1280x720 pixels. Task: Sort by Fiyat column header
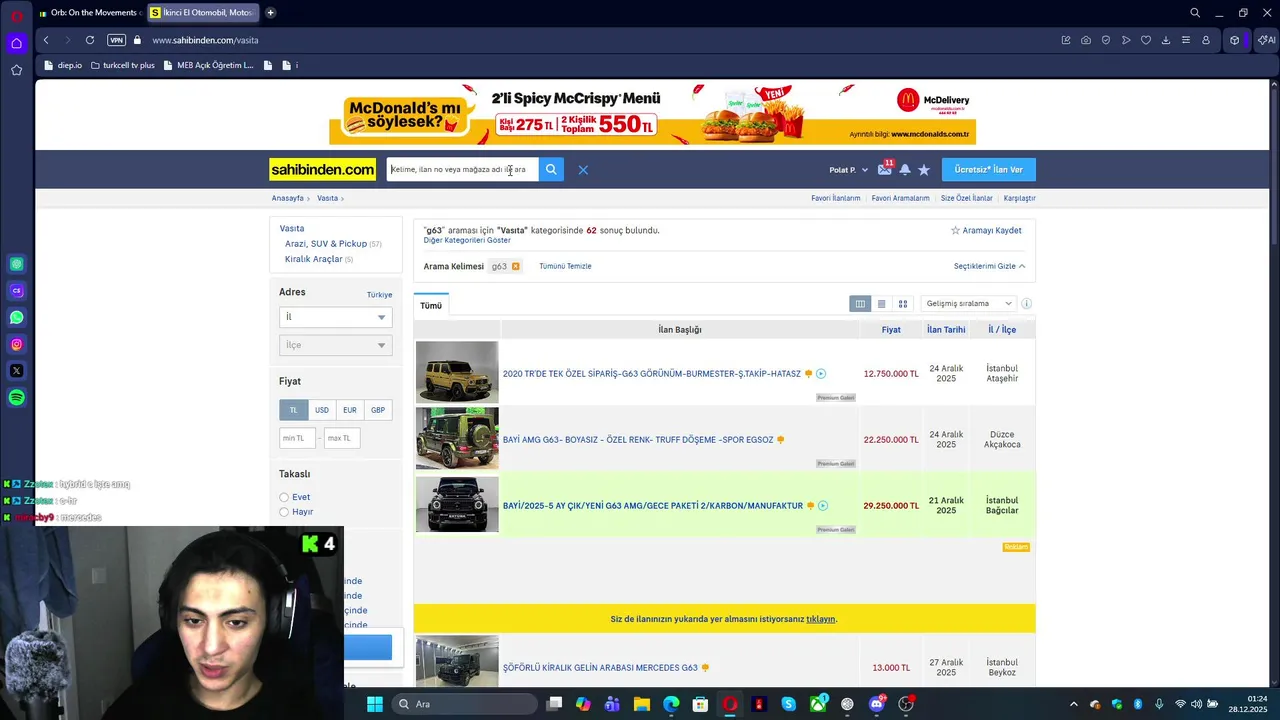pos(891,329)
